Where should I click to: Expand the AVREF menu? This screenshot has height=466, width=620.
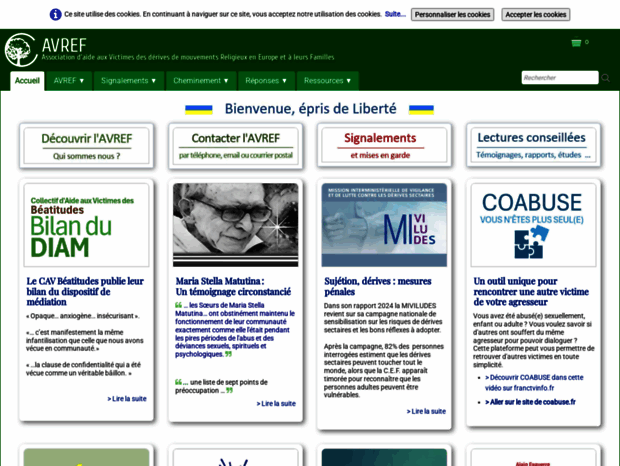69,81
